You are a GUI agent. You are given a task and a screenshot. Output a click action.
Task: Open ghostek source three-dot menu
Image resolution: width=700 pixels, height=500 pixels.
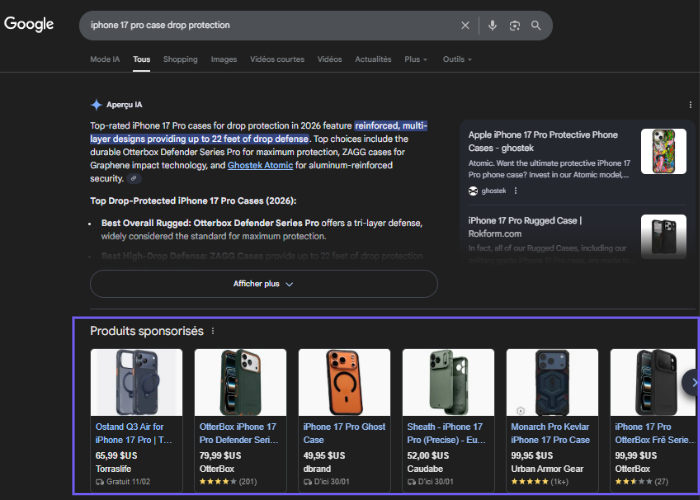(x=516, y=190)
